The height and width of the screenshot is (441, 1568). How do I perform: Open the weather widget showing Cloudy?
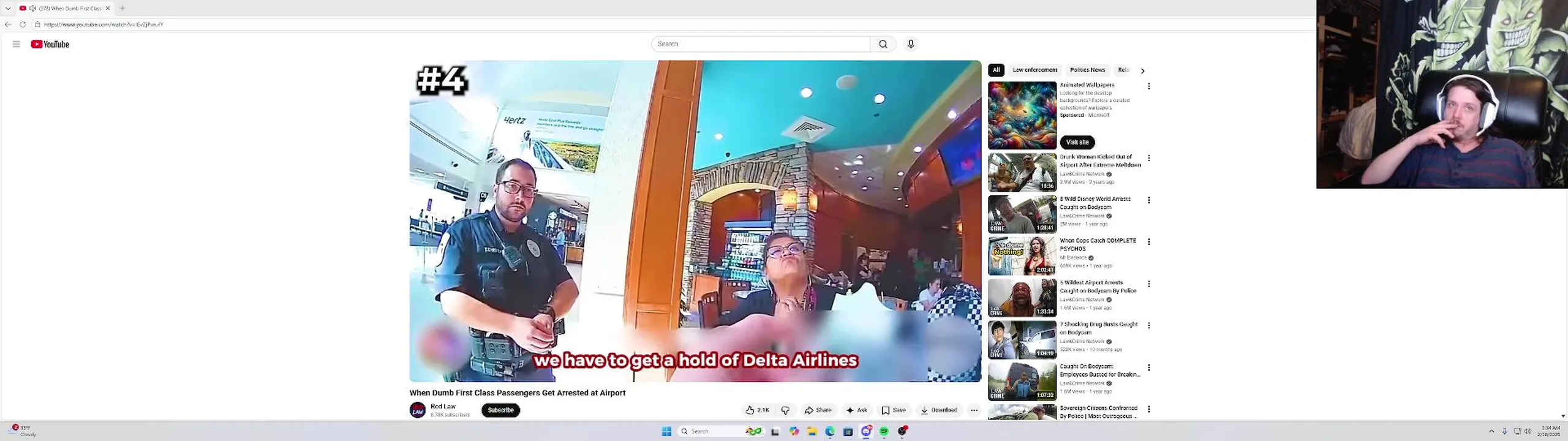(24, 431)
